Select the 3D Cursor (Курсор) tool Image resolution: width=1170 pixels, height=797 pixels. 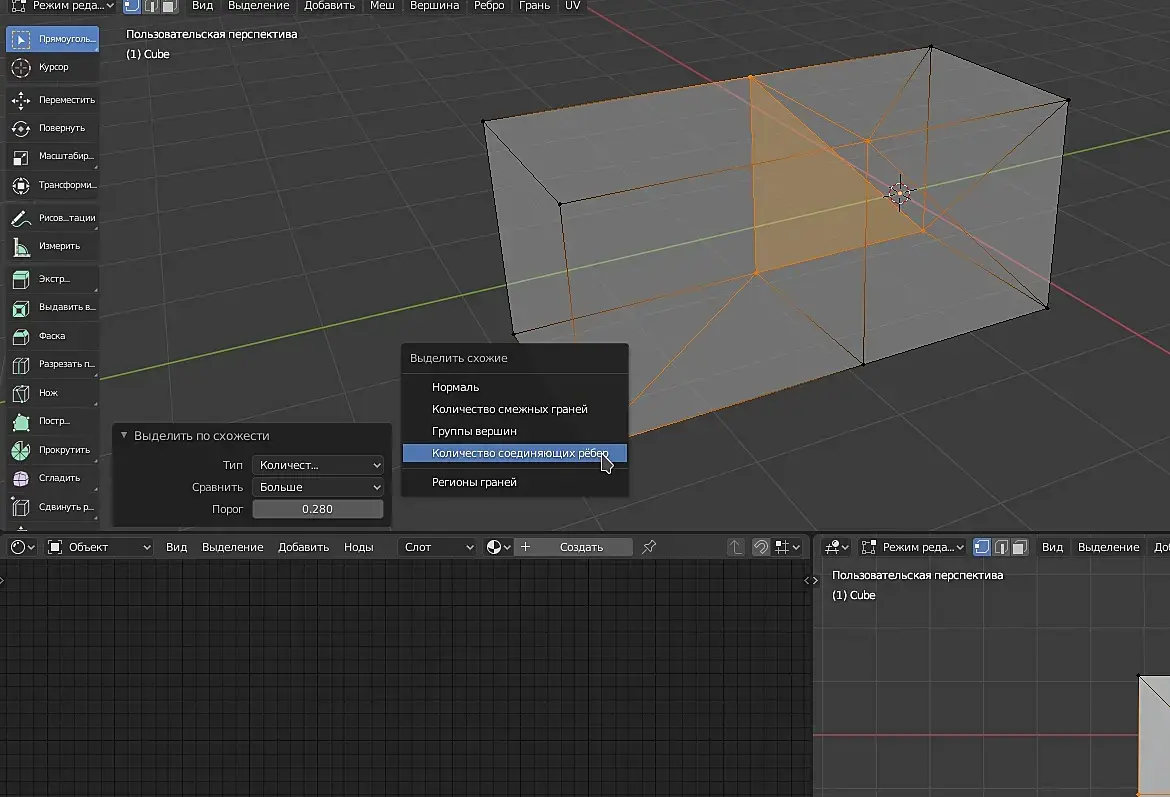click(52, 67)
